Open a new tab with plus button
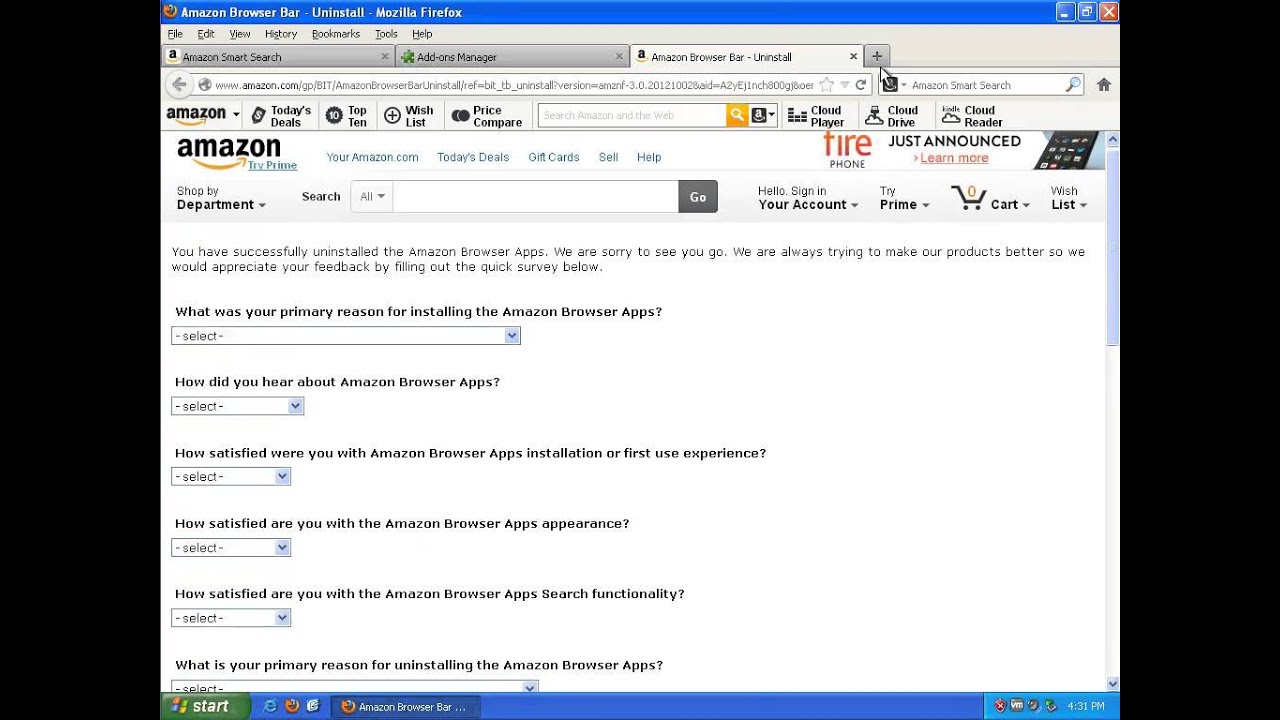The height and width of the screenshot is (720, 1280). [x=877, y=56]
